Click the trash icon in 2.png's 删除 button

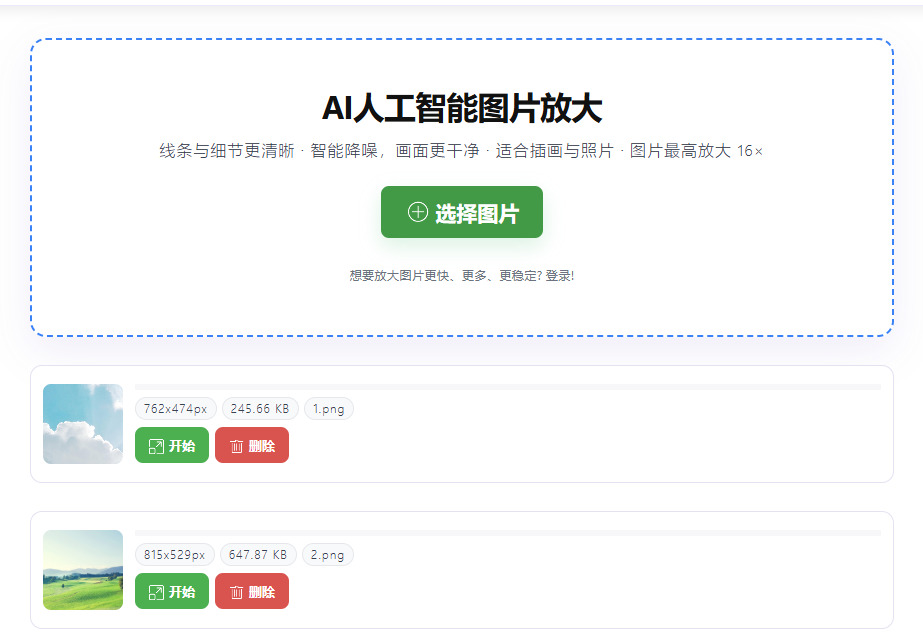[x=237, y=592]
